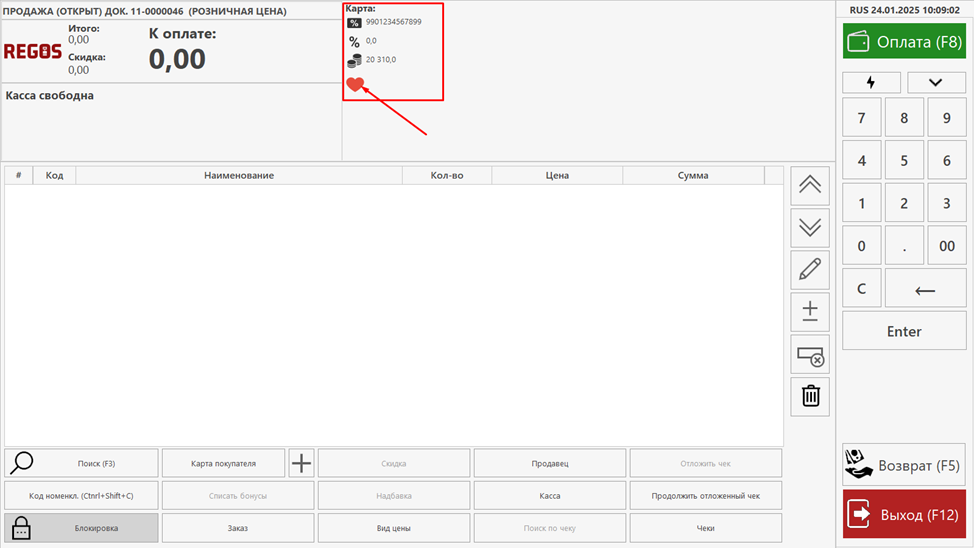Click the plus-minus quantity icon
Screen dimensions: 974x548
pos(810,312)
